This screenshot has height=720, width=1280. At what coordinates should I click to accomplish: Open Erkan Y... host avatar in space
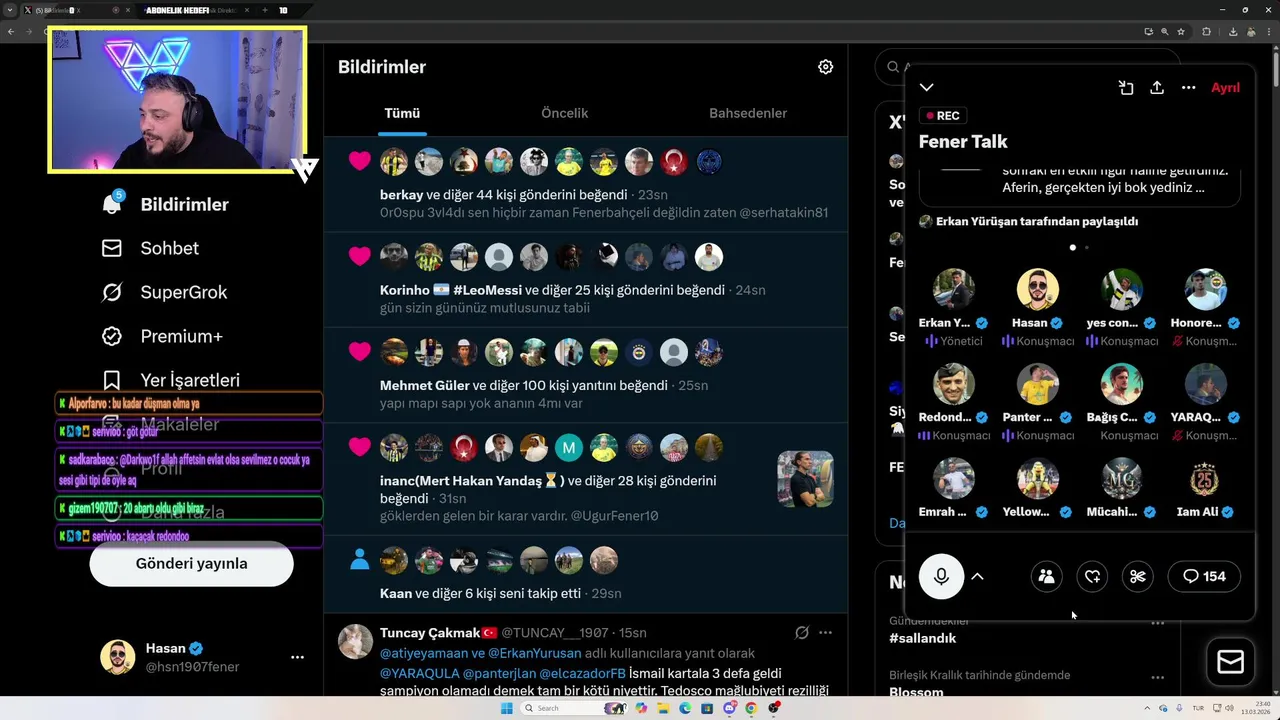[954, 289]
